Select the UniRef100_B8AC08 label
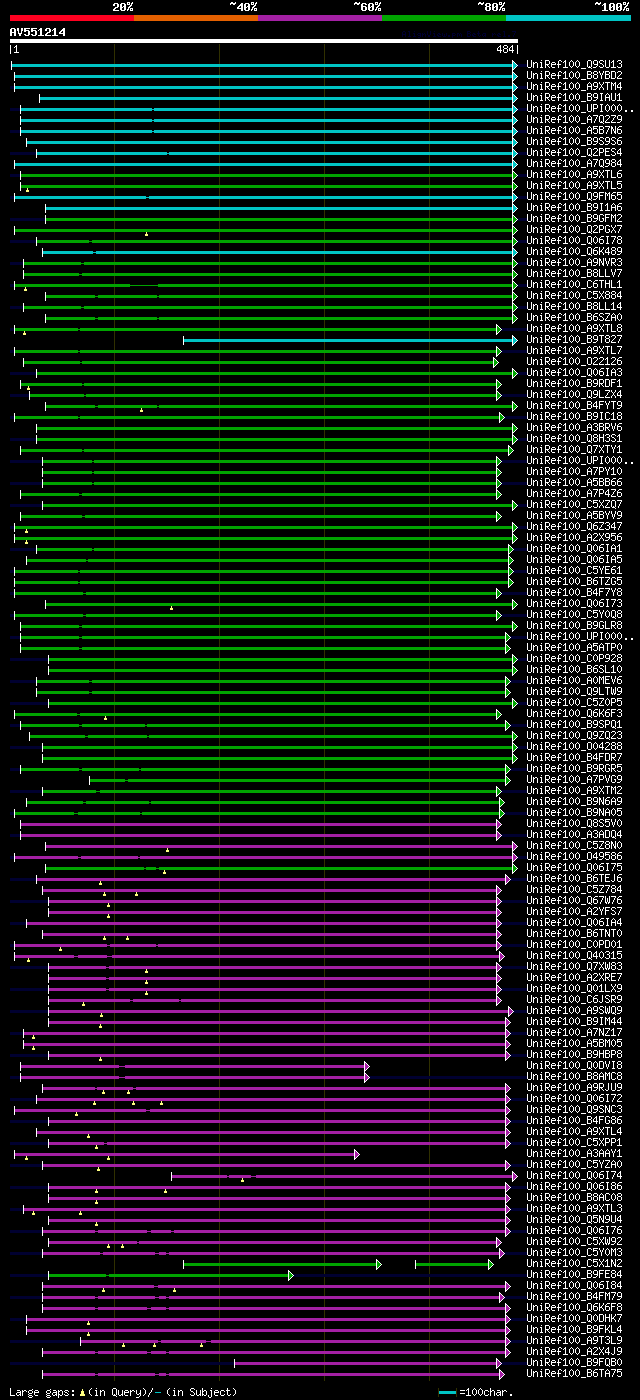Viewport: 640px width, 1400px height. [574, 1197]
